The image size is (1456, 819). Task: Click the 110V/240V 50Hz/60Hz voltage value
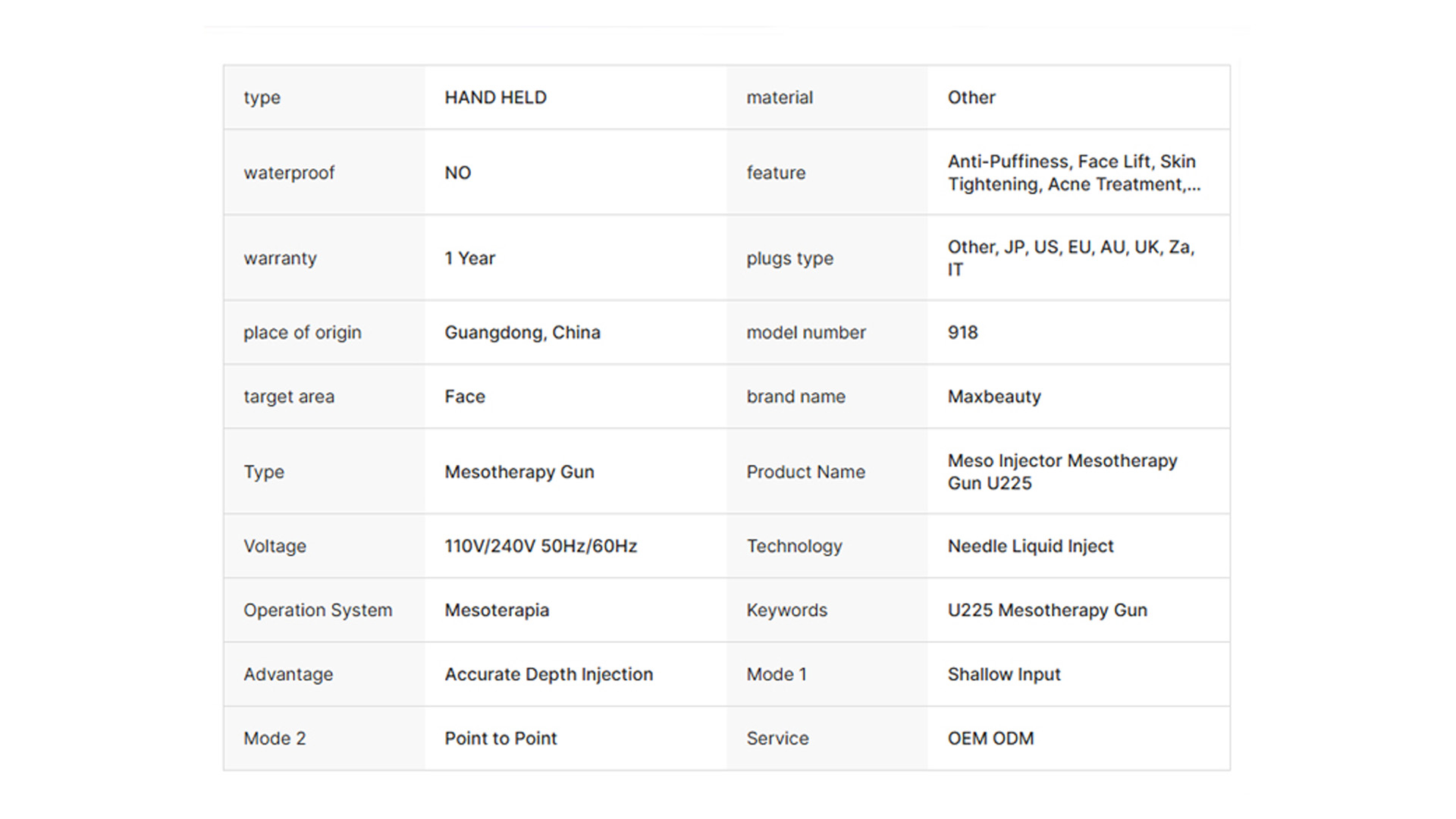(540, 546)
